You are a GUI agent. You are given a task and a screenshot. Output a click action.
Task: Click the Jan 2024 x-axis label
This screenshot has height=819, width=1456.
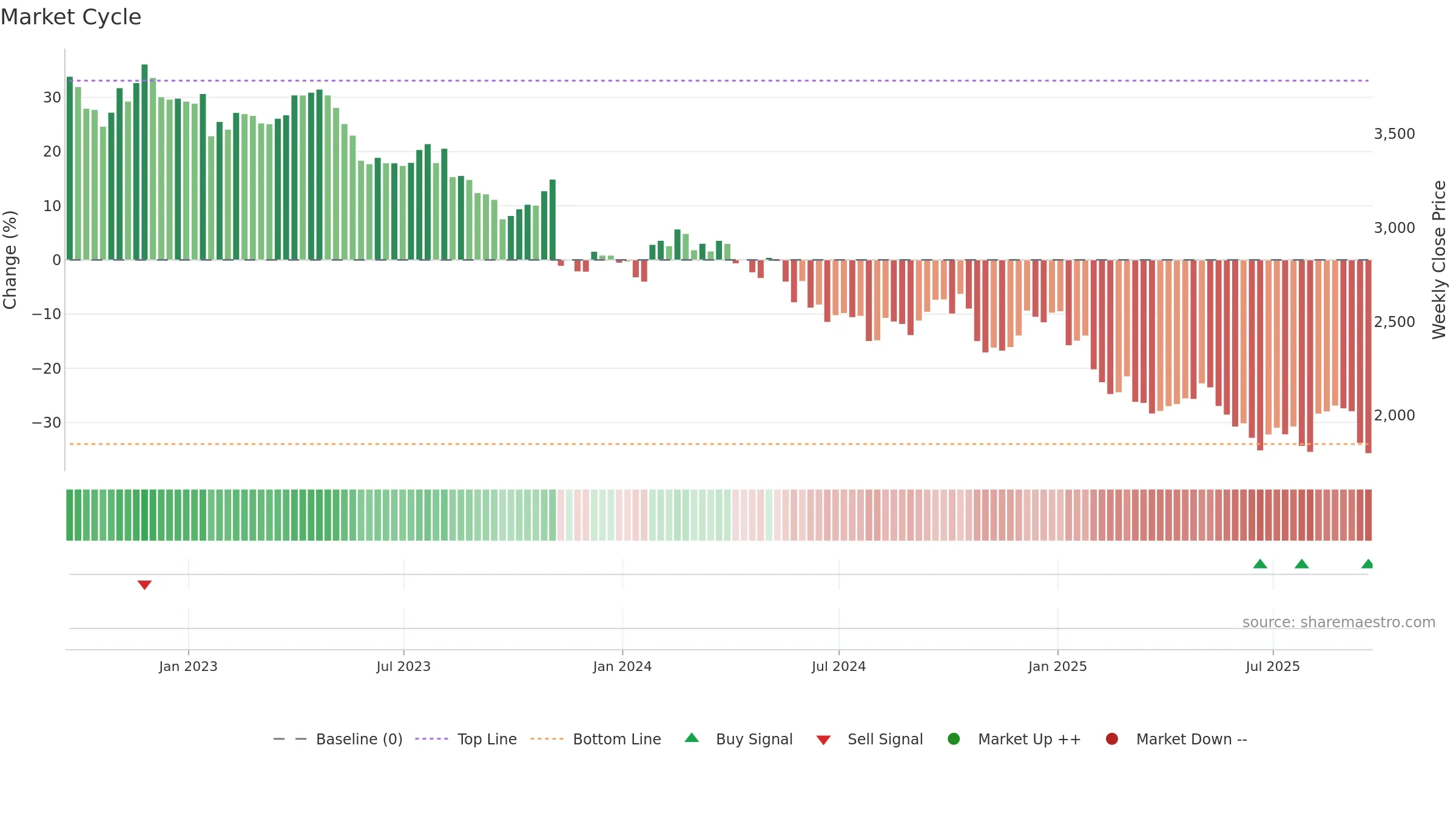point(622,667)
